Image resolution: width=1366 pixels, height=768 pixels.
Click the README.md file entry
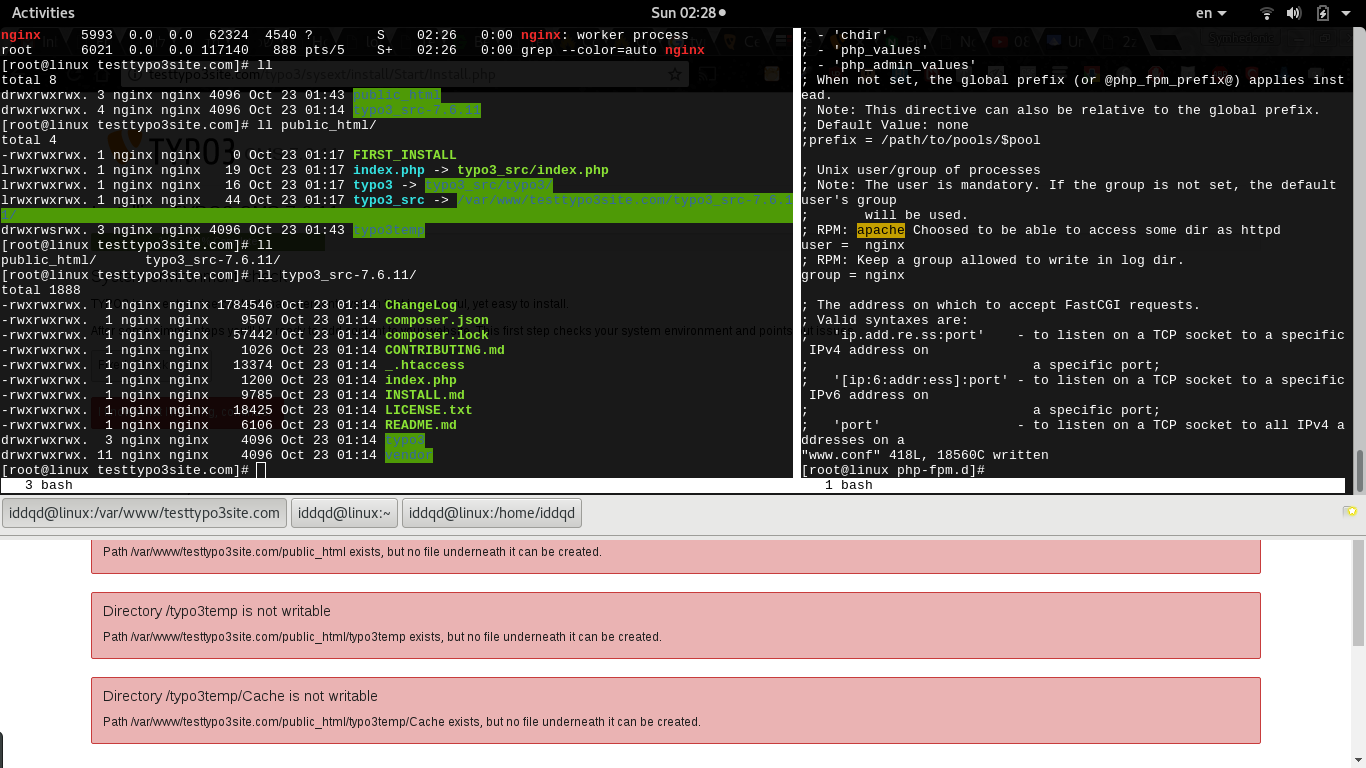[420, 425]
